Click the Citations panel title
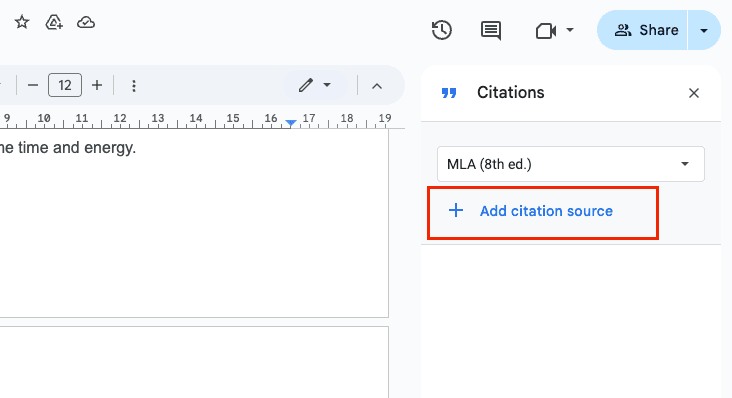Viewport: 732px width, 398px height. [511, 92]
